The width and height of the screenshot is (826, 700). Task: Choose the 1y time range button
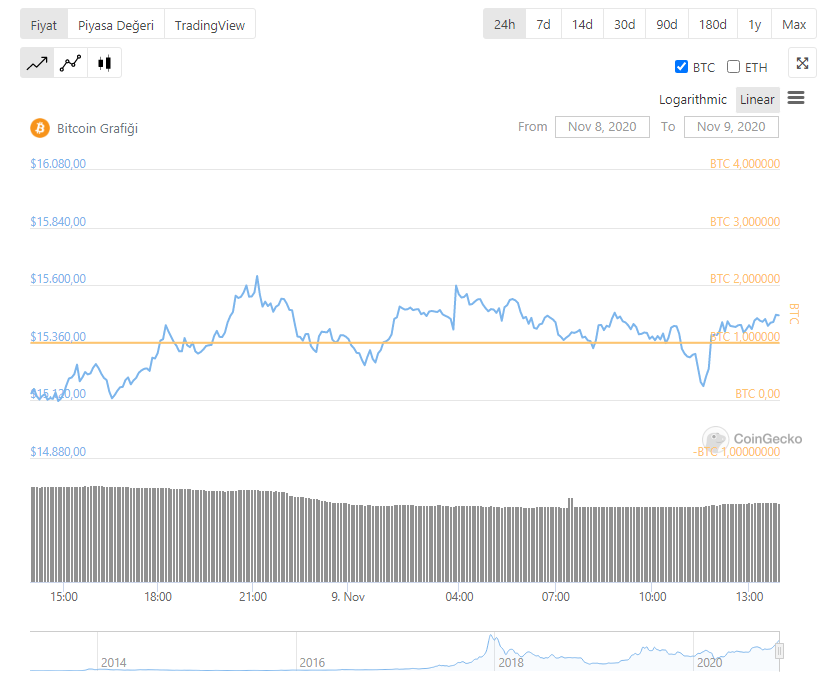click(754, 24)
